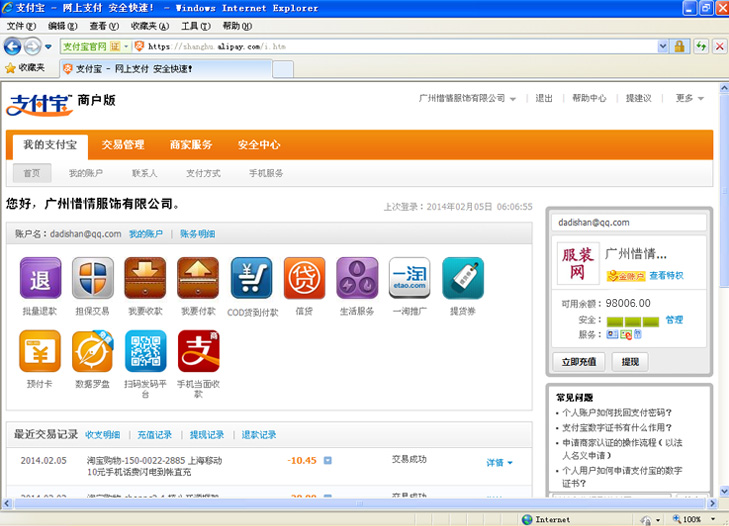Open the COD货到付款 cart icon
Screen dimensions: 729x526
[252, 278]
